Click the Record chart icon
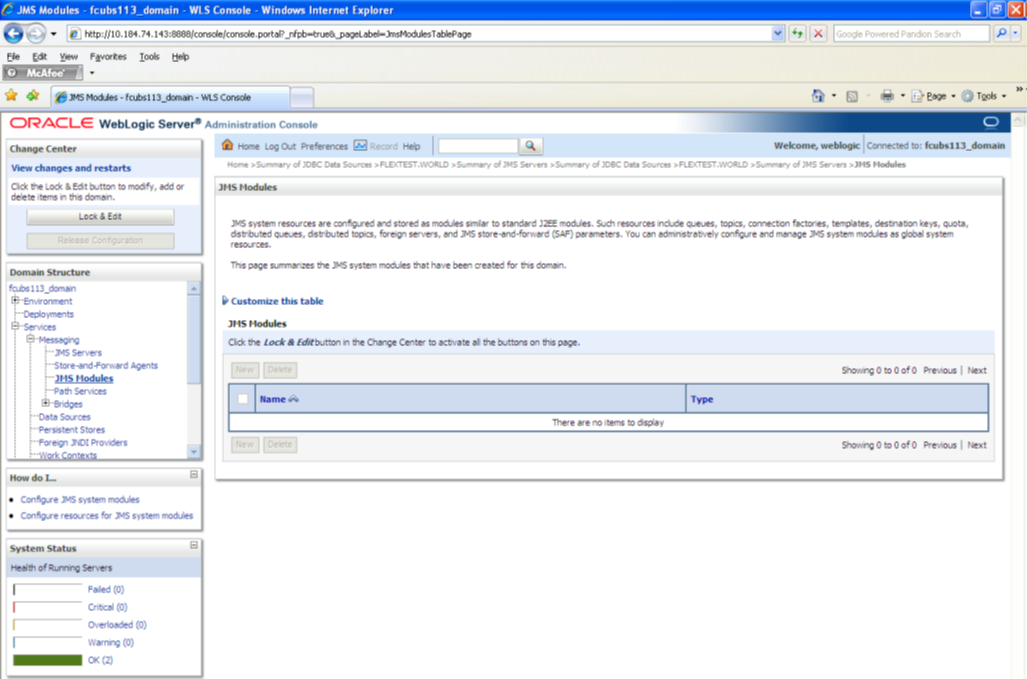 click(360, 145)
